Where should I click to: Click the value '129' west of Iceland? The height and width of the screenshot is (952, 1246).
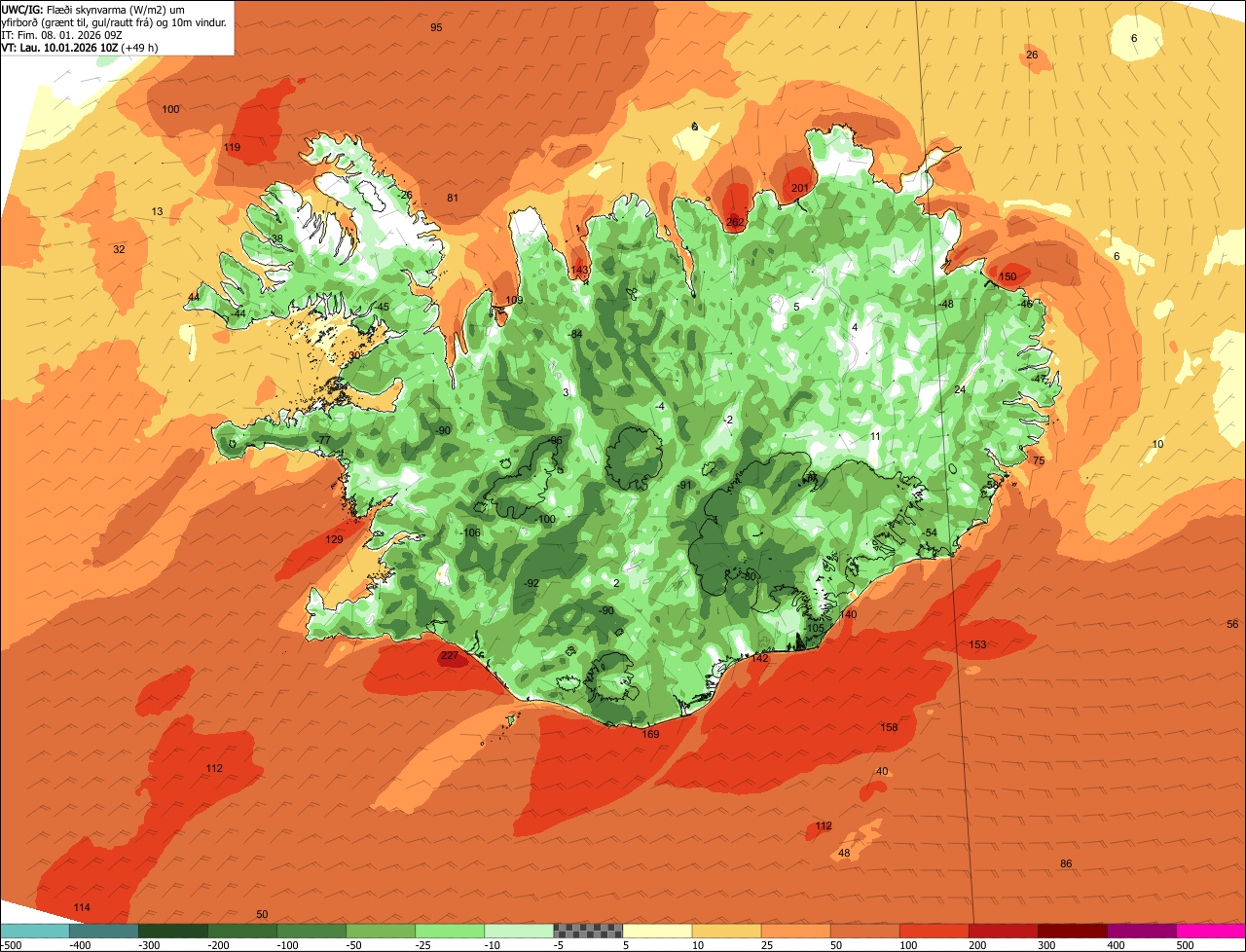(334, 539)
